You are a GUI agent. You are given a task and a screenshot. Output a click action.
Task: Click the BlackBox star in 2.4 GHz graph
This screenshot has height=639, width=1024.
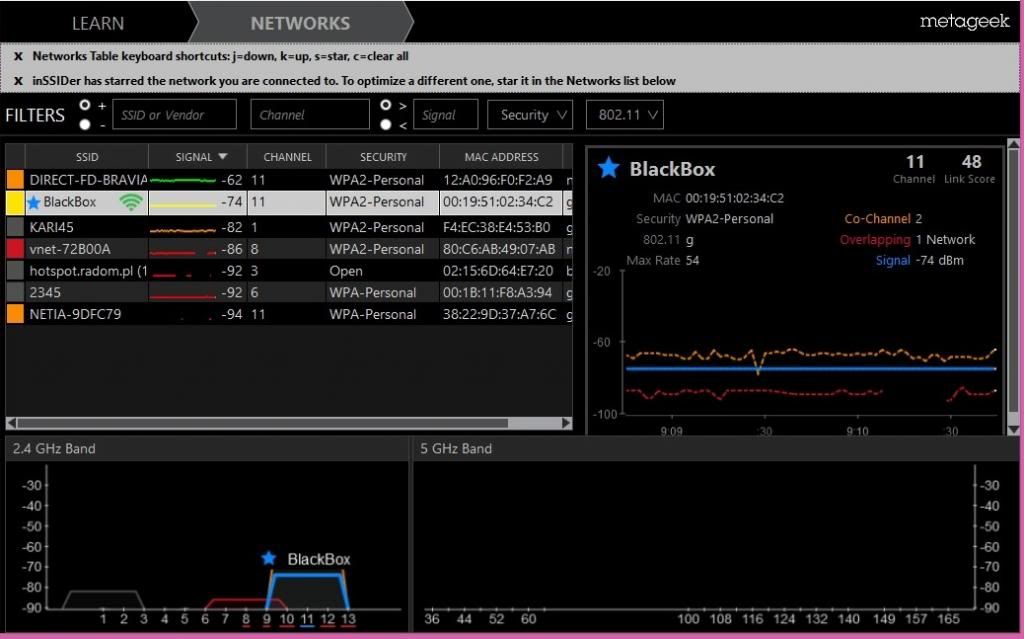pos(268,558)
